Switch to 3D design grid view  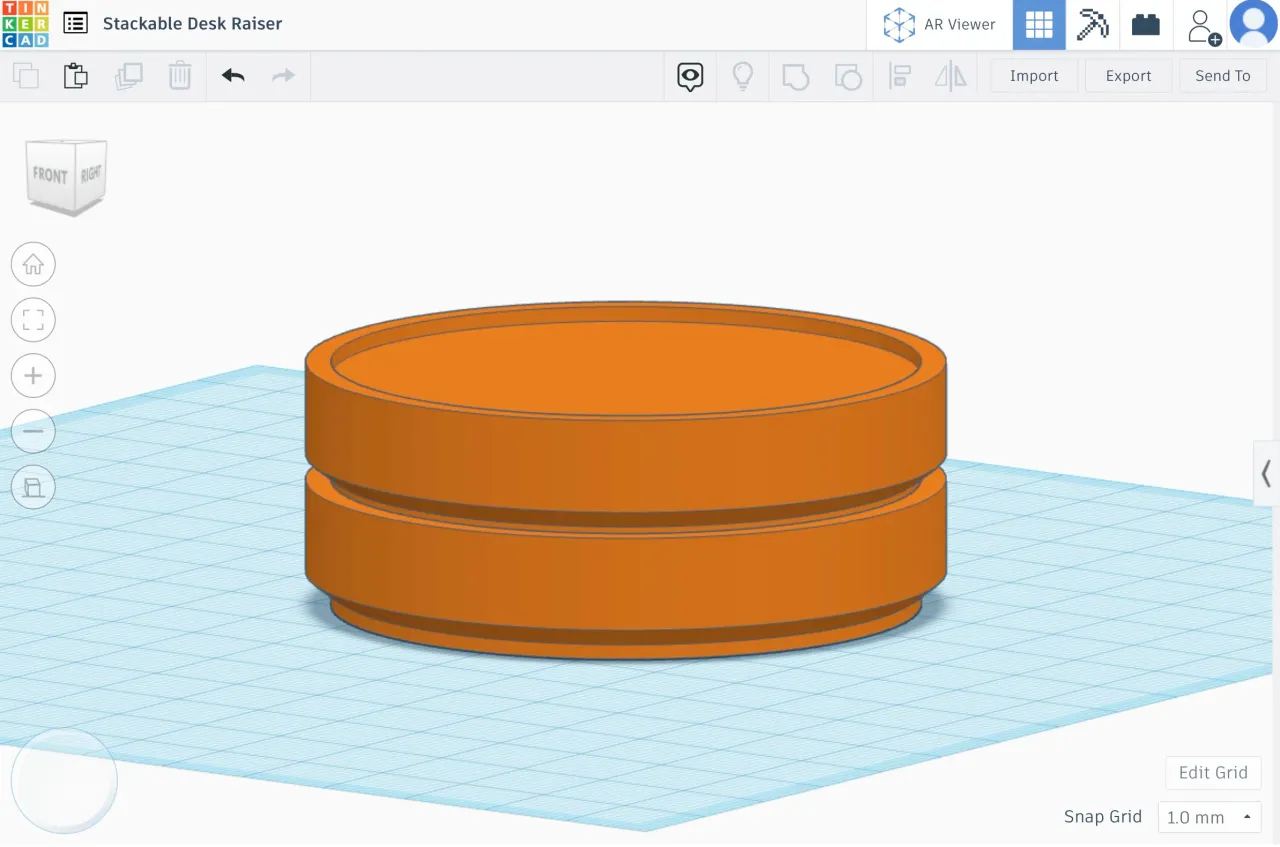coord(1039,25)
